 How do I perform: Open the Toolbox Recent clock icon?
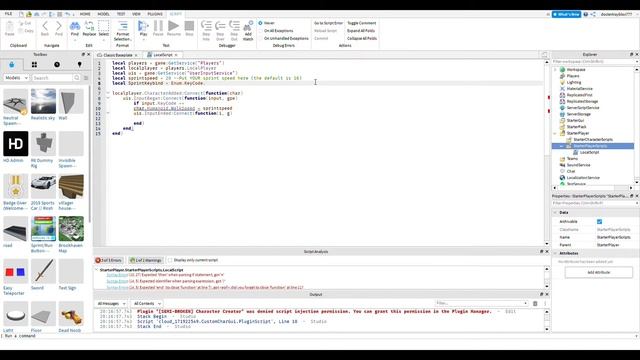pyautogui.click(x=57, y=64)
